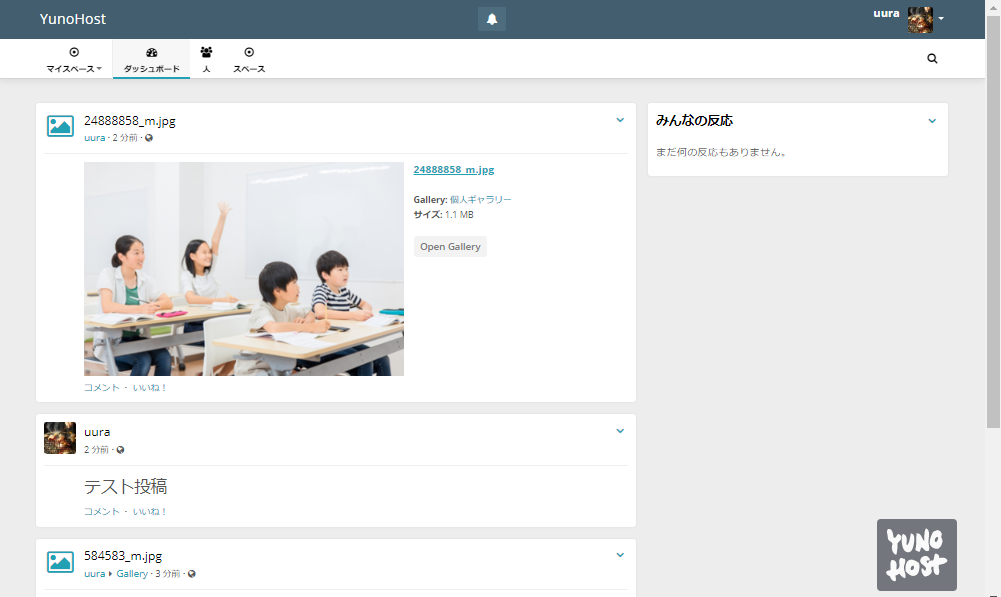Click the YunoHost title in header
This screenshot has width=1001, height=597.
[x=73, y=19]
